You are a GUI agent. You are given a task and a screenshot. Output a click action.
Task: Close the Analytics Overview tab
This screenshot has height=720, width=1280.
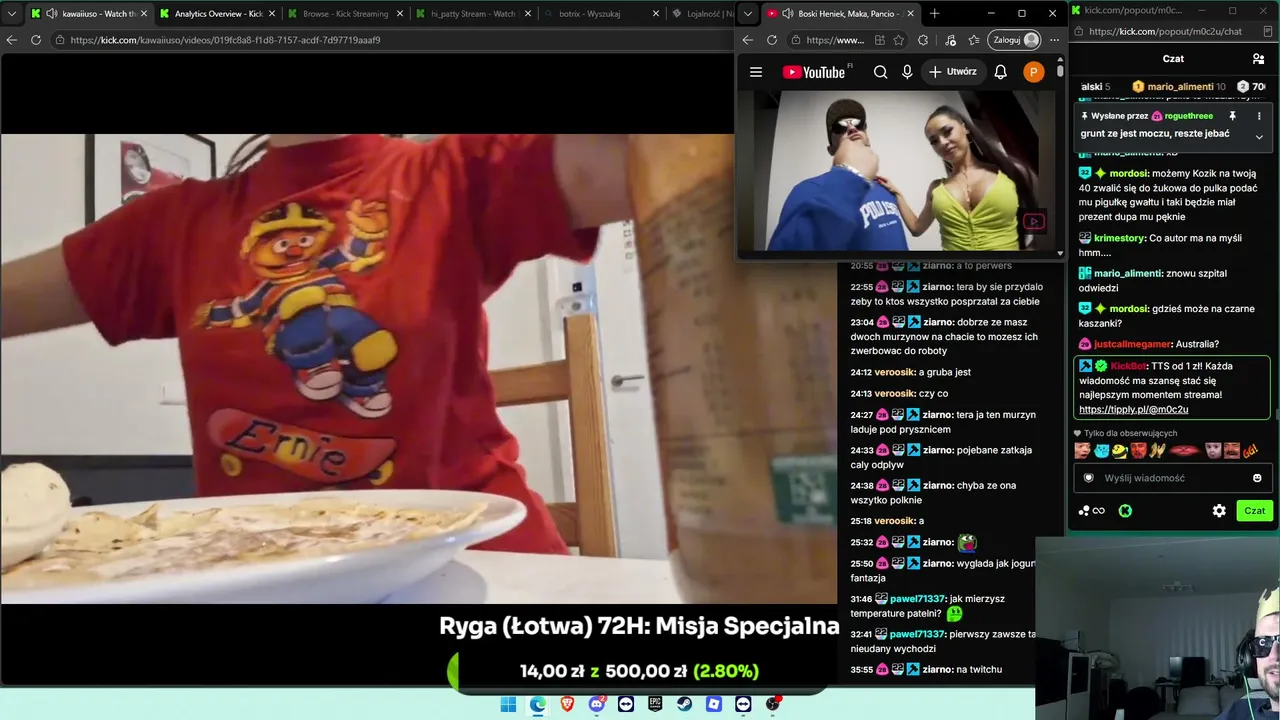pos(271,14)
